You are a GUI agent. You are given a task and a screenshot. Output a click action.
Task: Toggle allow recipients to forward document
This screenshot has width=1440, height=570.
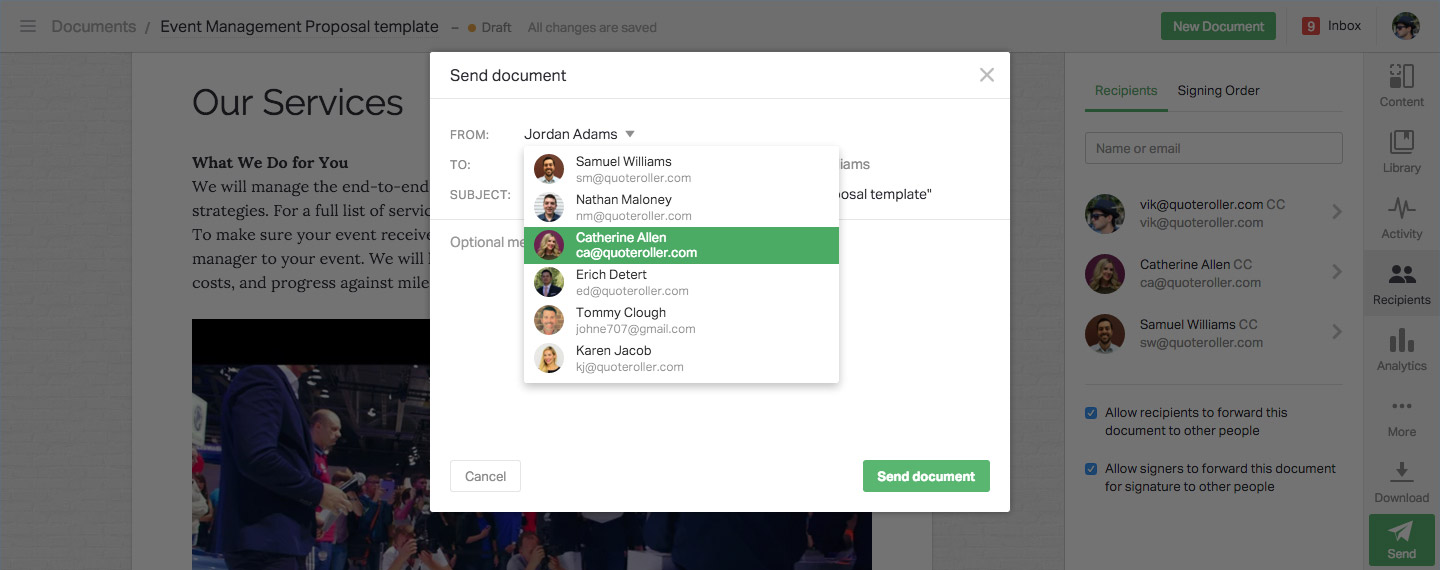tap(1091, 412)
